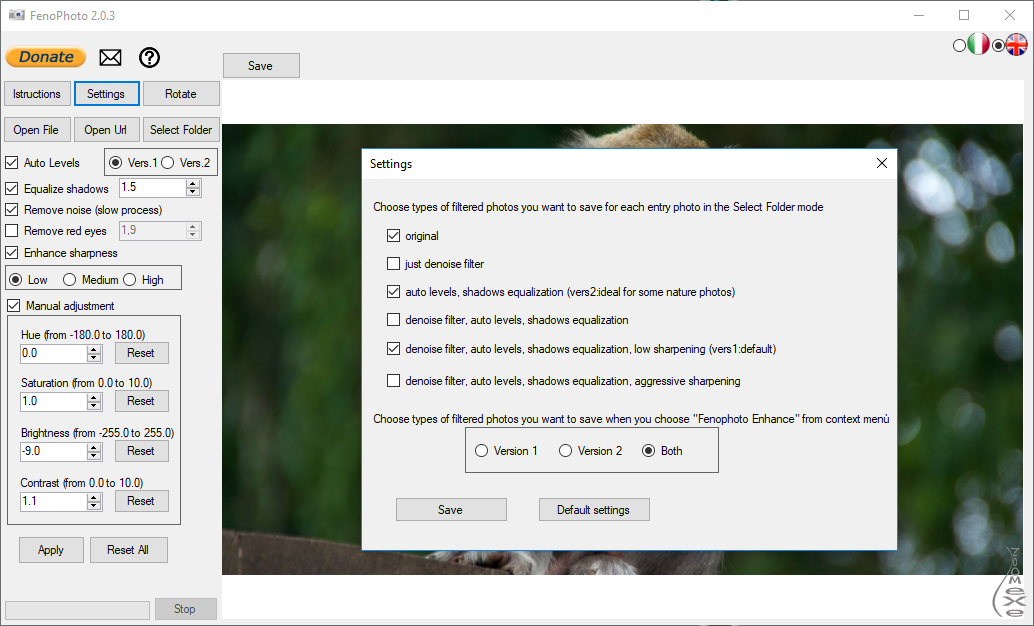Click the Hue spinner up arrow
Viewport: 1034px width, 626px height.
pos(94,348)
